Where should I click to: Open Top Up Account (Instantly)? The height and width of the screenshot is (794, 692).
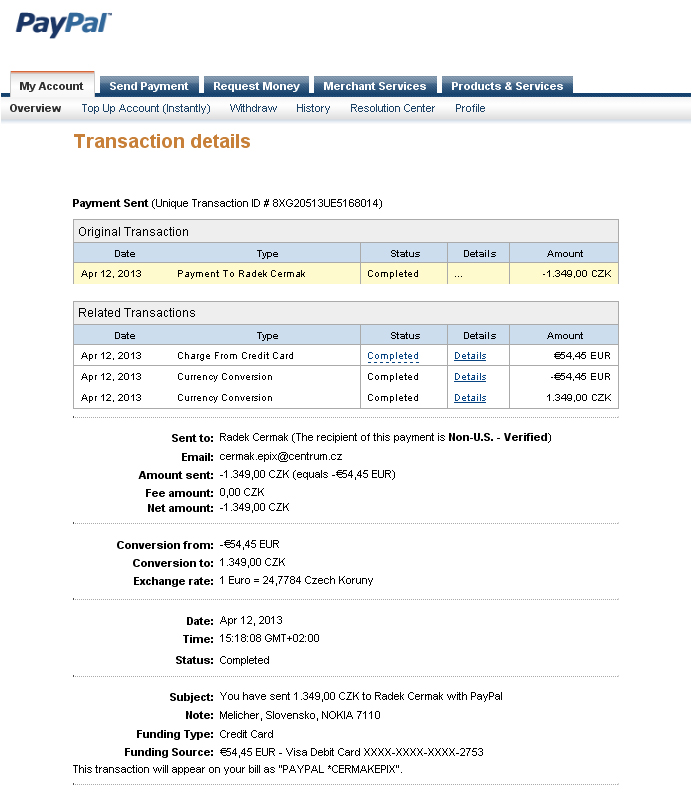point(146,108)
